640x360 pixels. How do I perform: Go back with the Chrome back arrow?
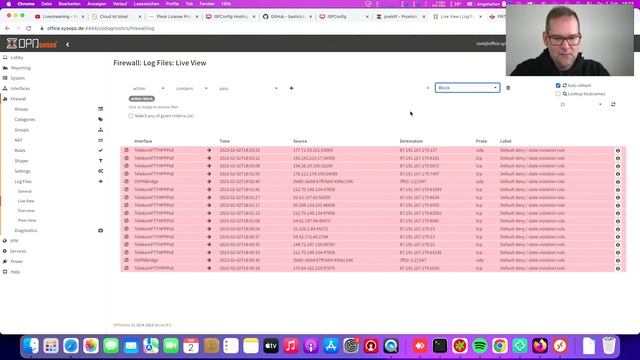click(7, 29)
